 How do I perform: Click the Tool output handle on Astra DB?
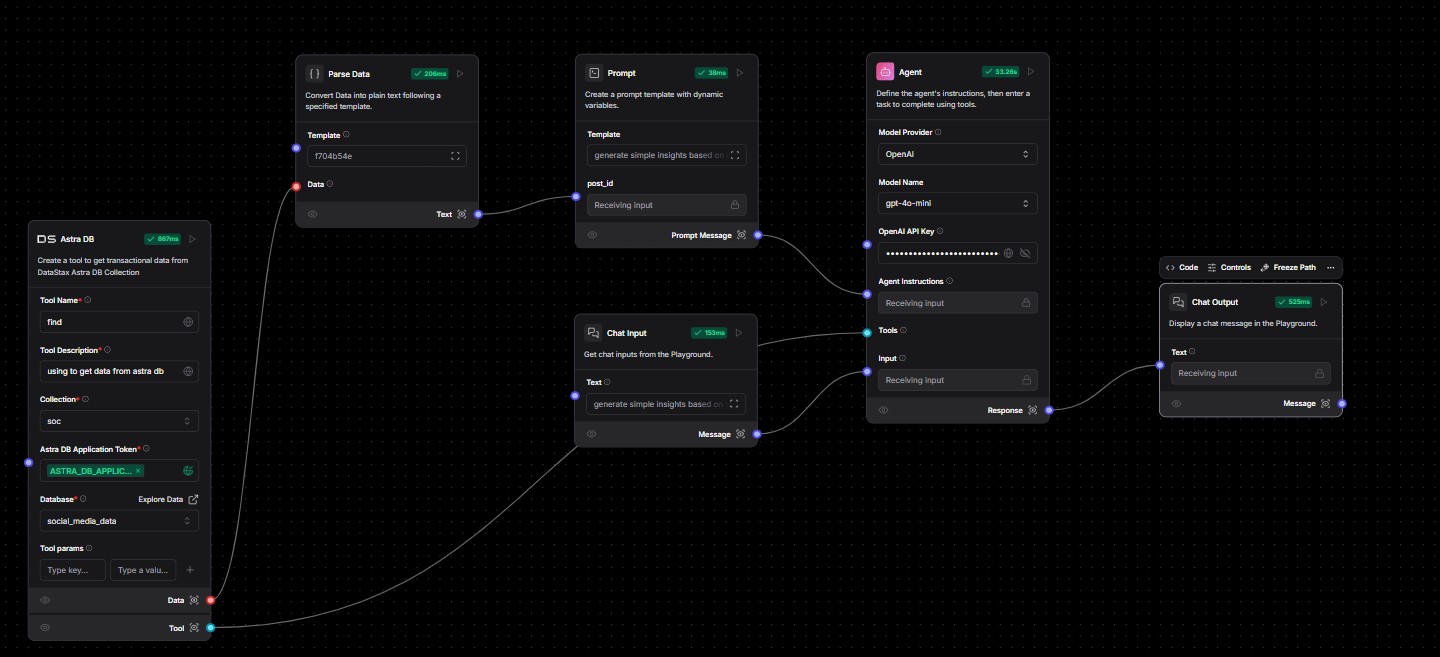210,628
